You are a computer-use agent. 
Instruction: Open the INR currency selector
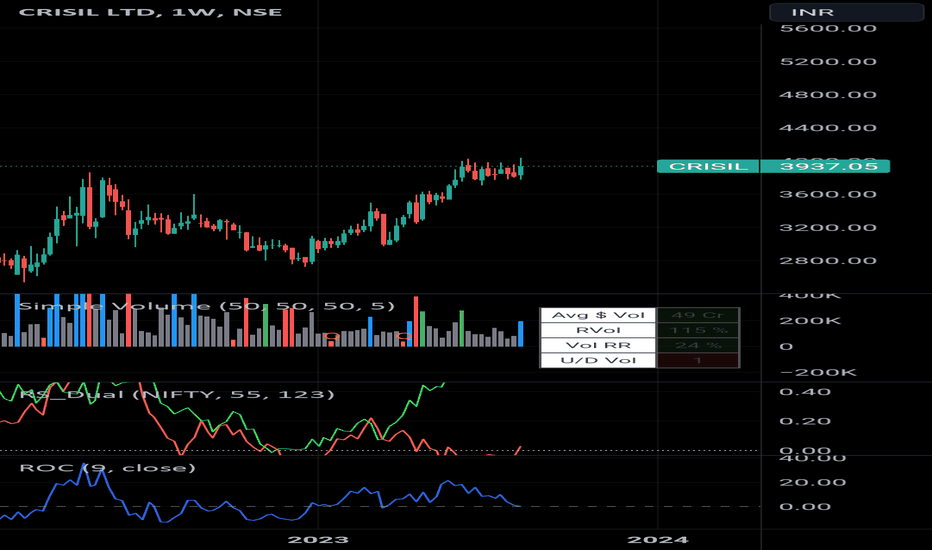pos(846,12)
